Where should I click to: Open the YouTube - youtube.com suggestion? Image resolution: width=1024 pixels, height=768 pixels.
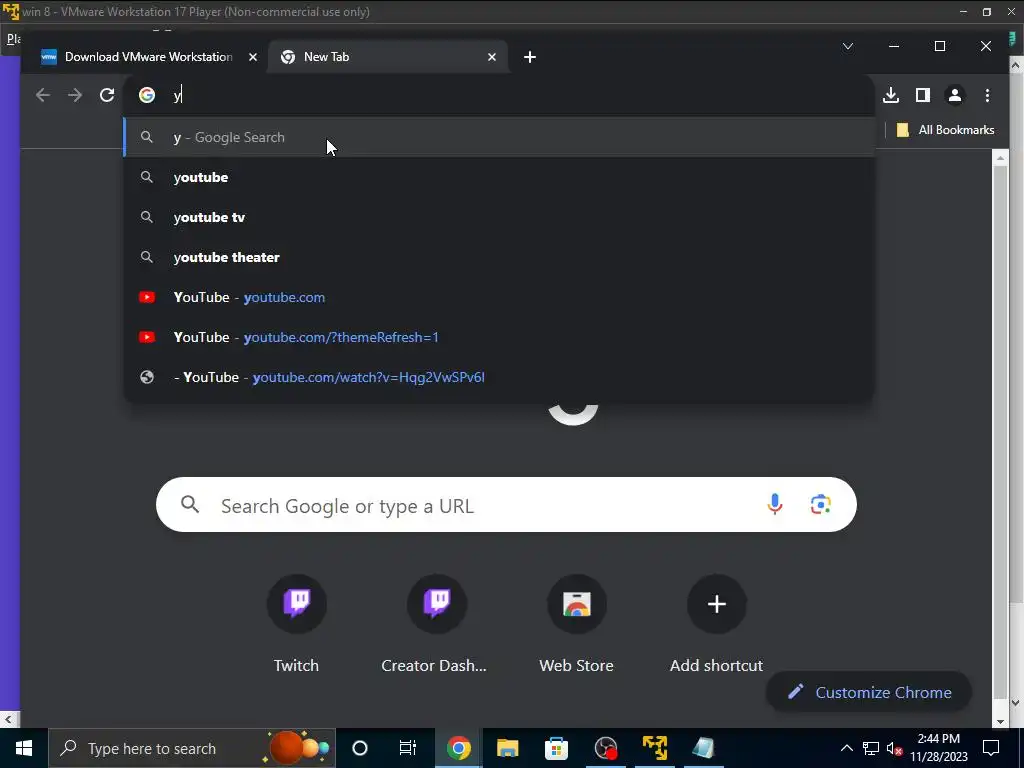click(499, 297)
